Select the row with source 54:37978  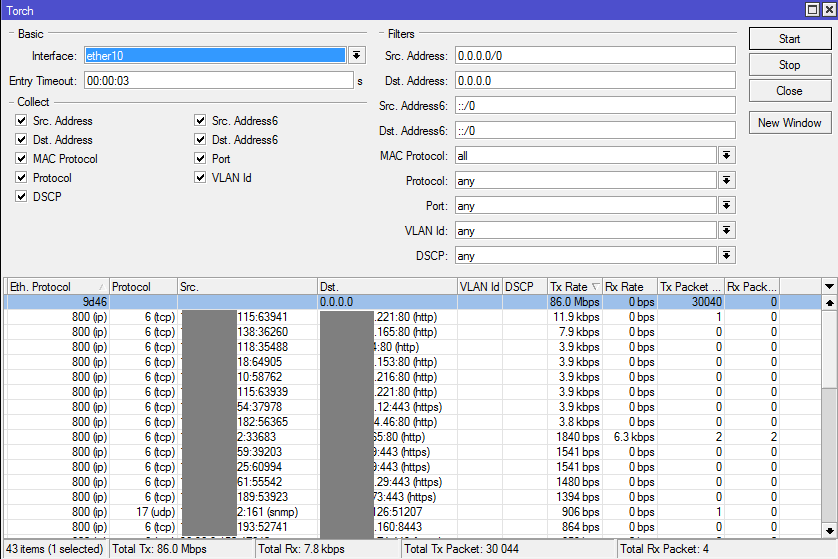click(x=413, y=407)
